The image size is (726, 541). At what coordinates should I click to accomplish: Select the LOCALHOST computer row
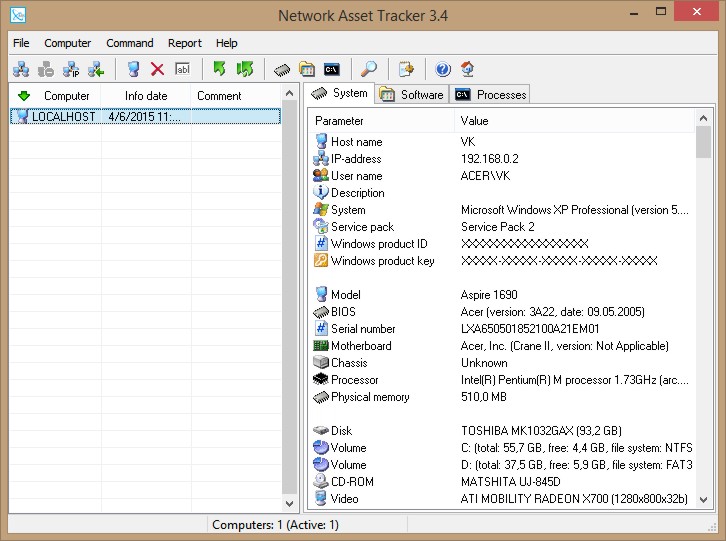[145, 116]
